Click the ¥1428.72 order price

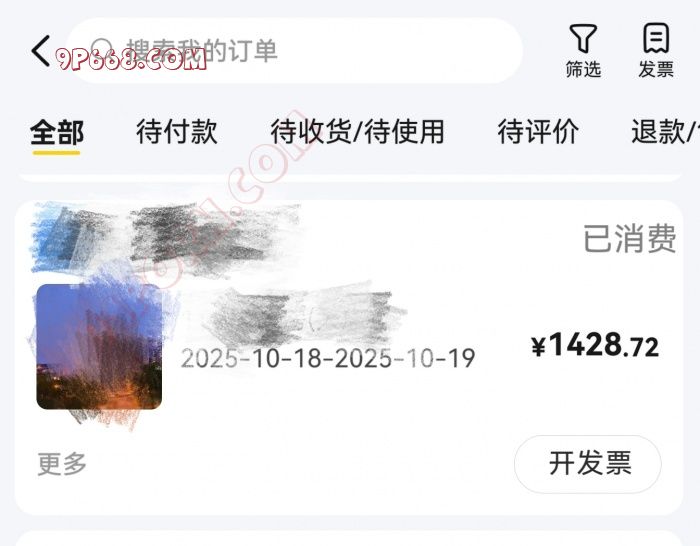[595, 345]
